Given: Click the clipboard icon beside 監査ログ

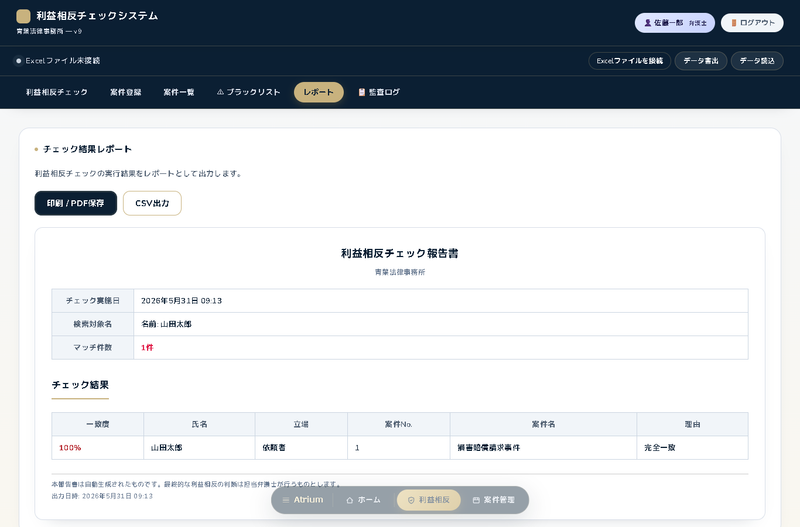Looking at the screenshot, I should click(362, 92).
